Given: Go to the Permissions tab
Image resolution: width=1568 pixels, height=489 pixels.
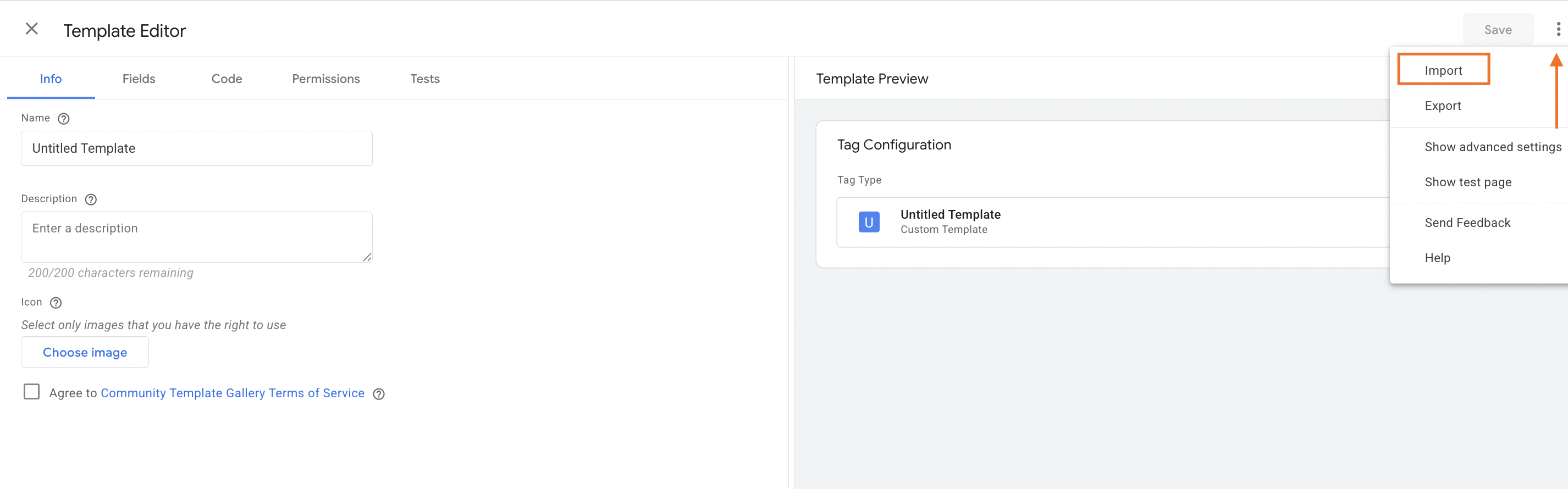Looking at the screenshot, I should click(325, 79).
